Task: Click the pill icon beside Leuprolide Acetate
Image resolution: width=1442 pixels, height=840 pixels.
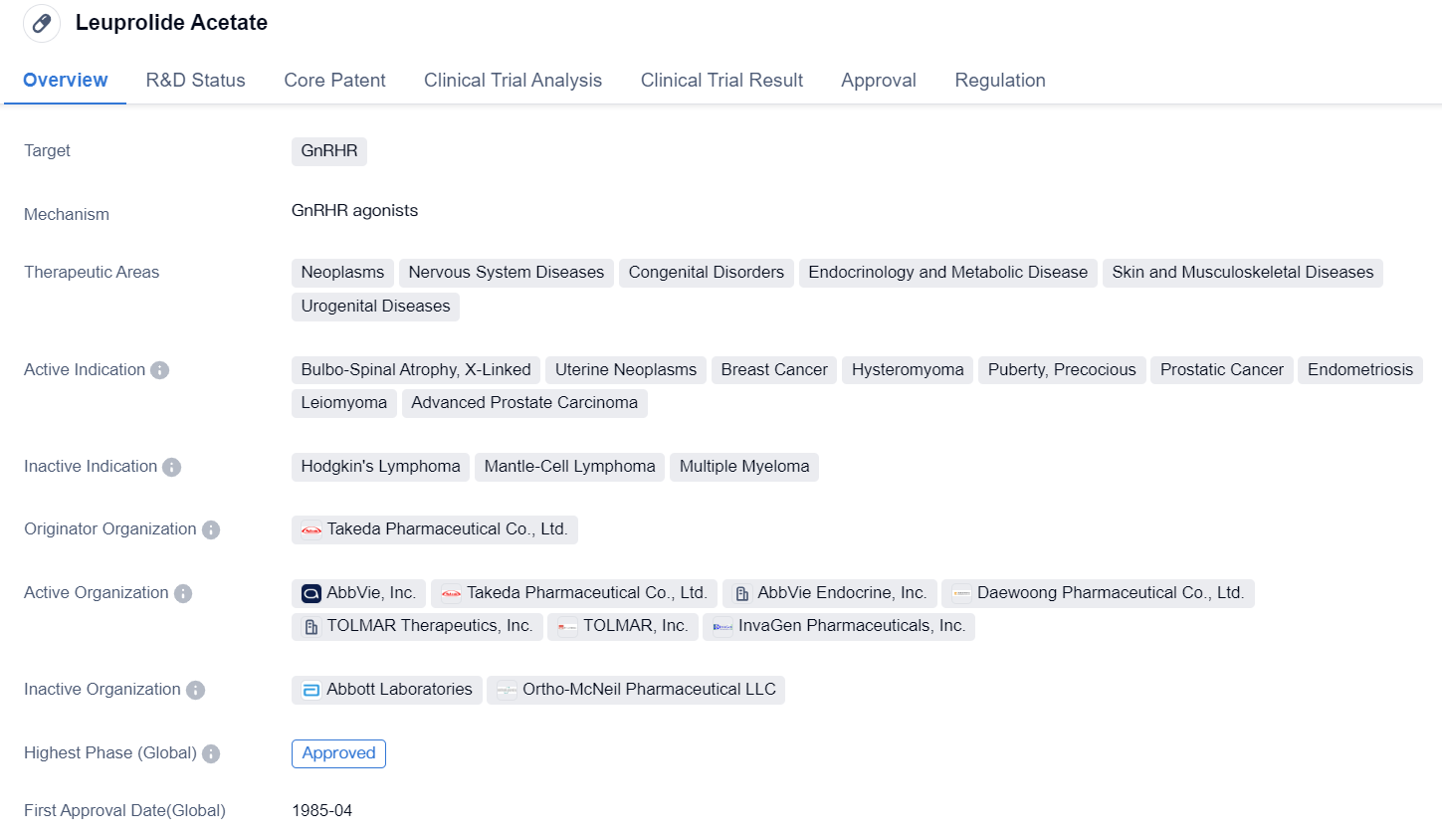Action: pos(42,23)
